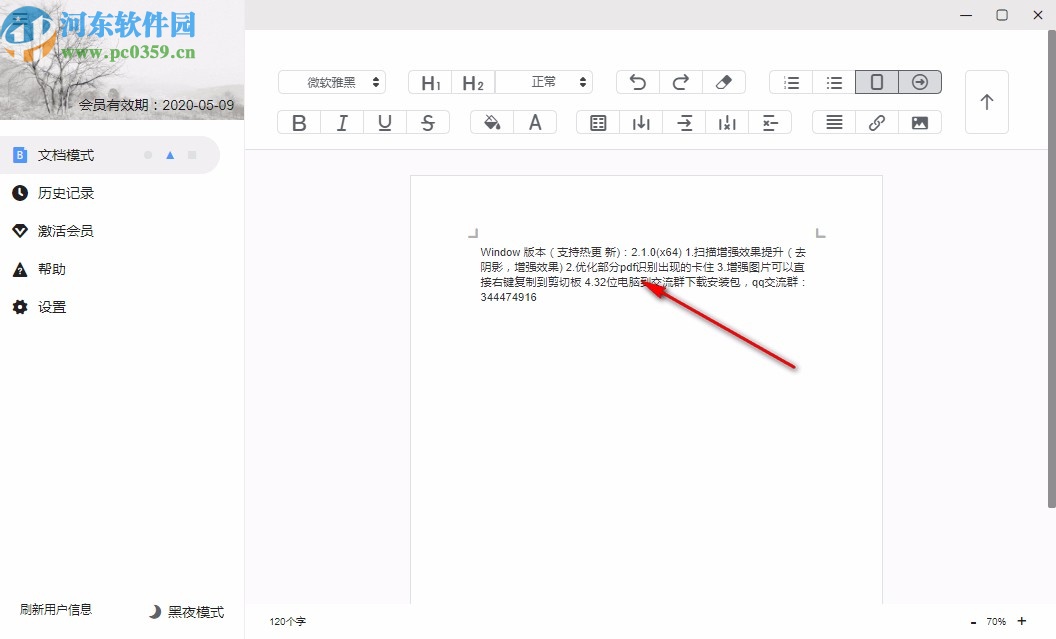Click the gear icon next to 设置
1056x639 pixels.
pos(20,307)
